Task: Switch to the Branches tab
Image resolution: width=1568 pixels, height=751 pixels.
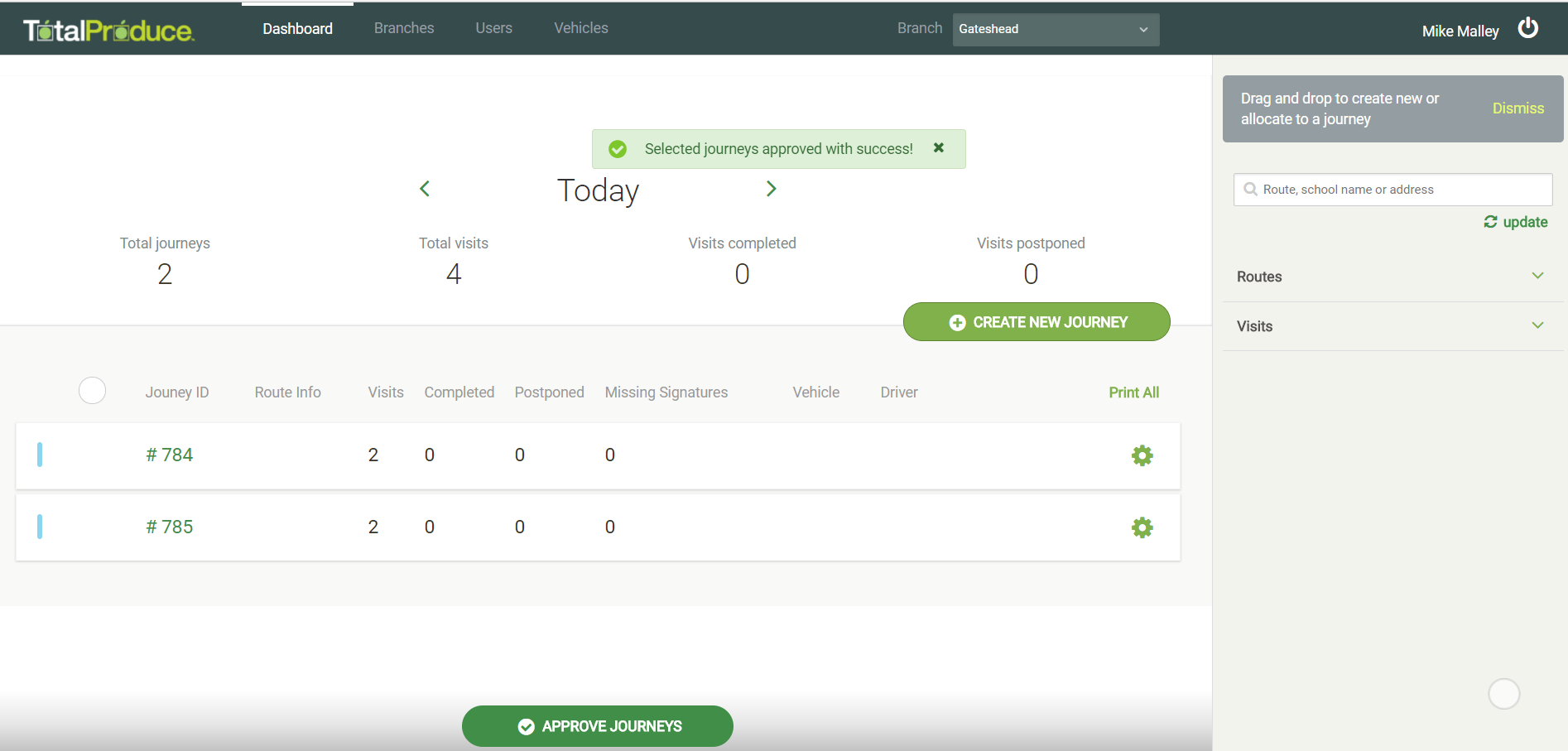Action: coord(404,28)
